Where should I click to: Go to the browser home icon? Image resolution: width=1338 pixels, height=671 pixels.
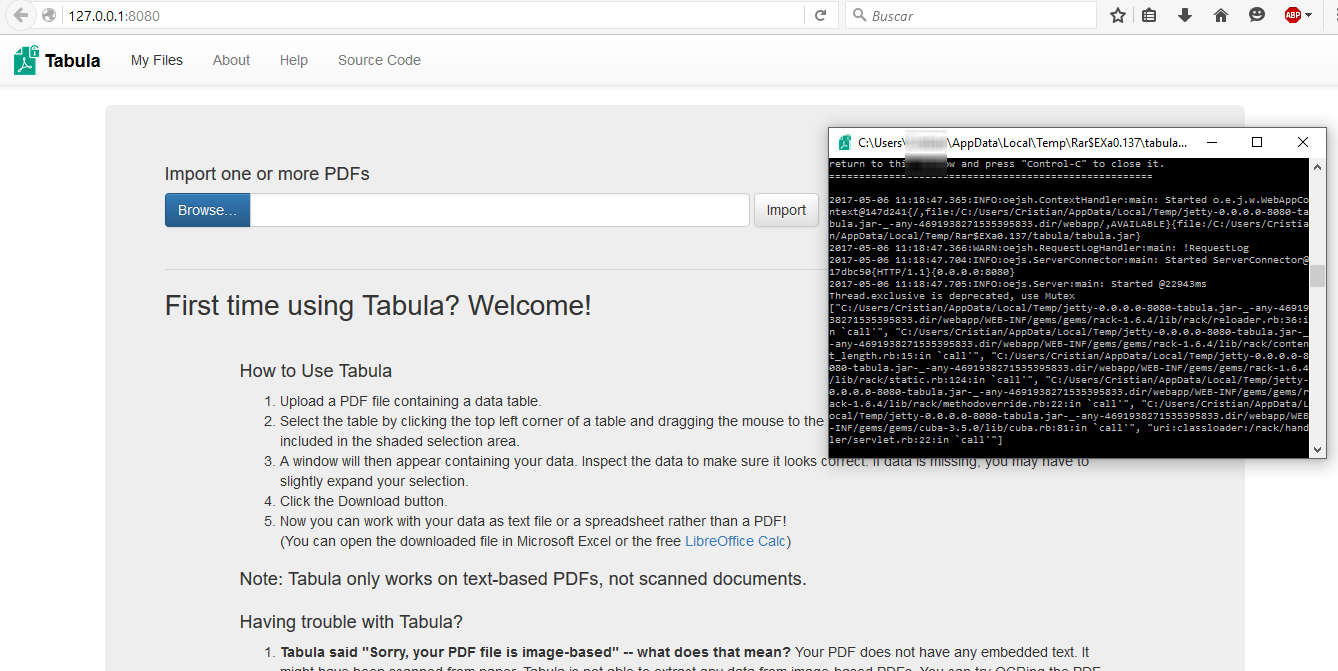[1220, 15]
